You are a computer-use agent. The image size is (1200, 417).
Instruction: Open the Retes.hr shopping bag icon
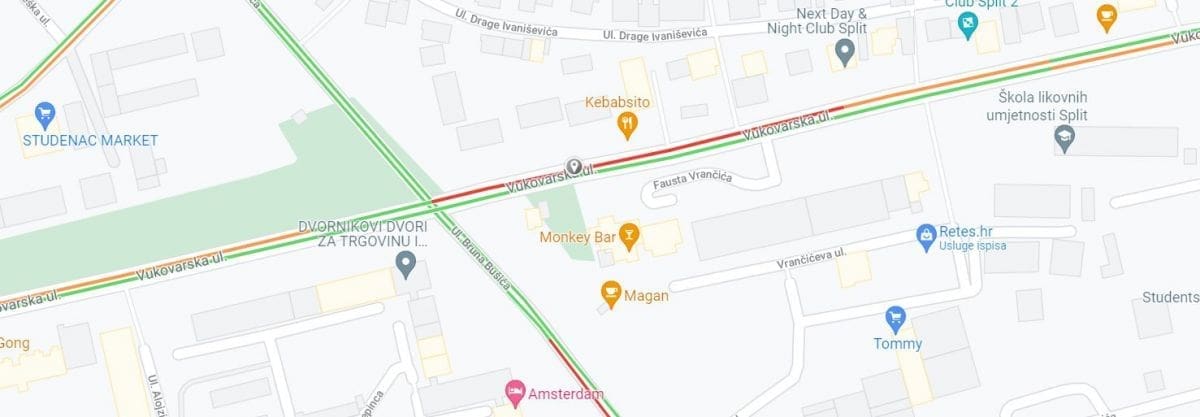(927, 236)
